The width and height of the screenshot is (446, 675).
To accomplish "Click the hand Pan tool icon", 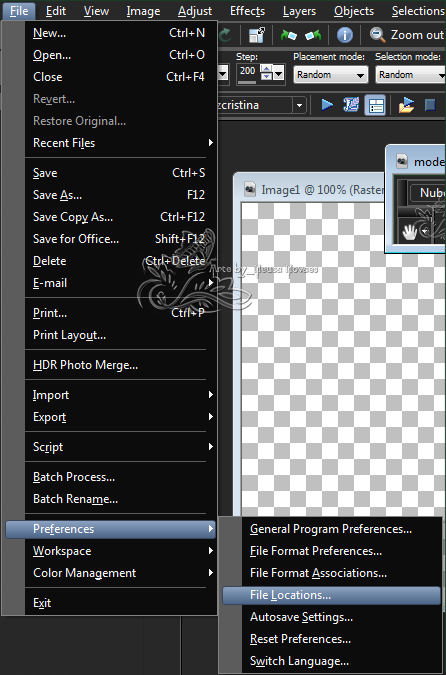I will coord(407,232).
